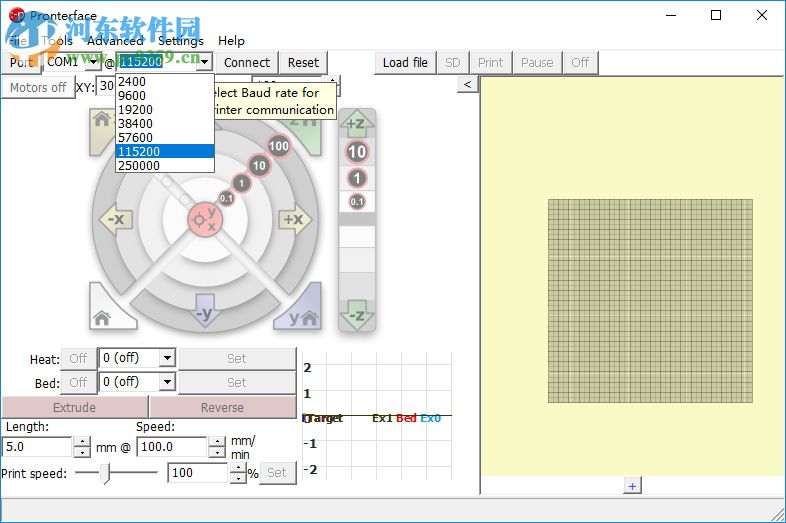Image resolution: width=786 pixels, height=523 pixels.
Task: Click the extrude Speed spinner arrows
Action: tap(217, 447)
